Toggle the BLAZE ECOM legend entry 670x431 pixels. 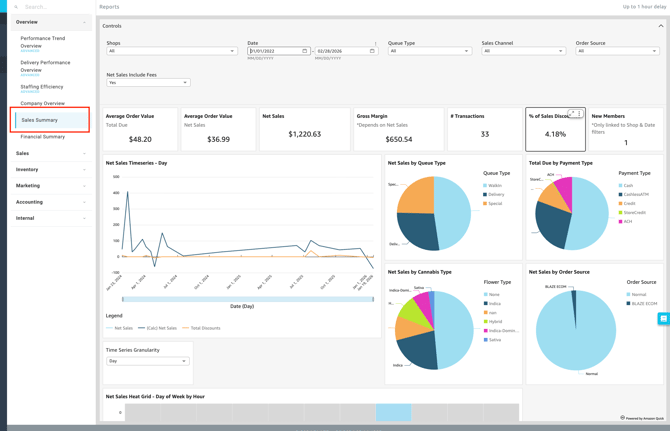point(643,303)
